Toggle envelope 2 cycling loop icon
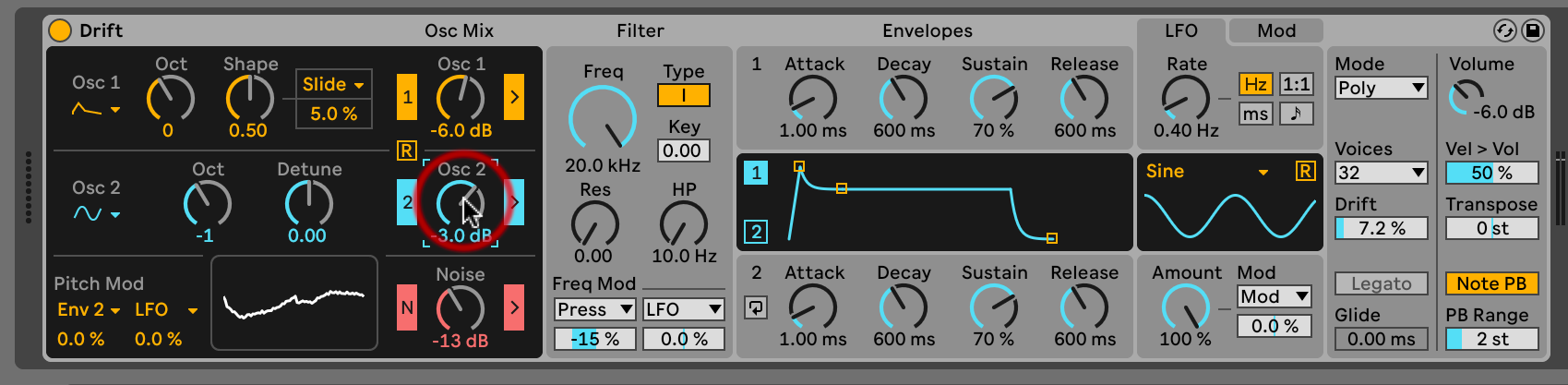This screenshot has height=385, width=1568. click(x=756, y=307)
